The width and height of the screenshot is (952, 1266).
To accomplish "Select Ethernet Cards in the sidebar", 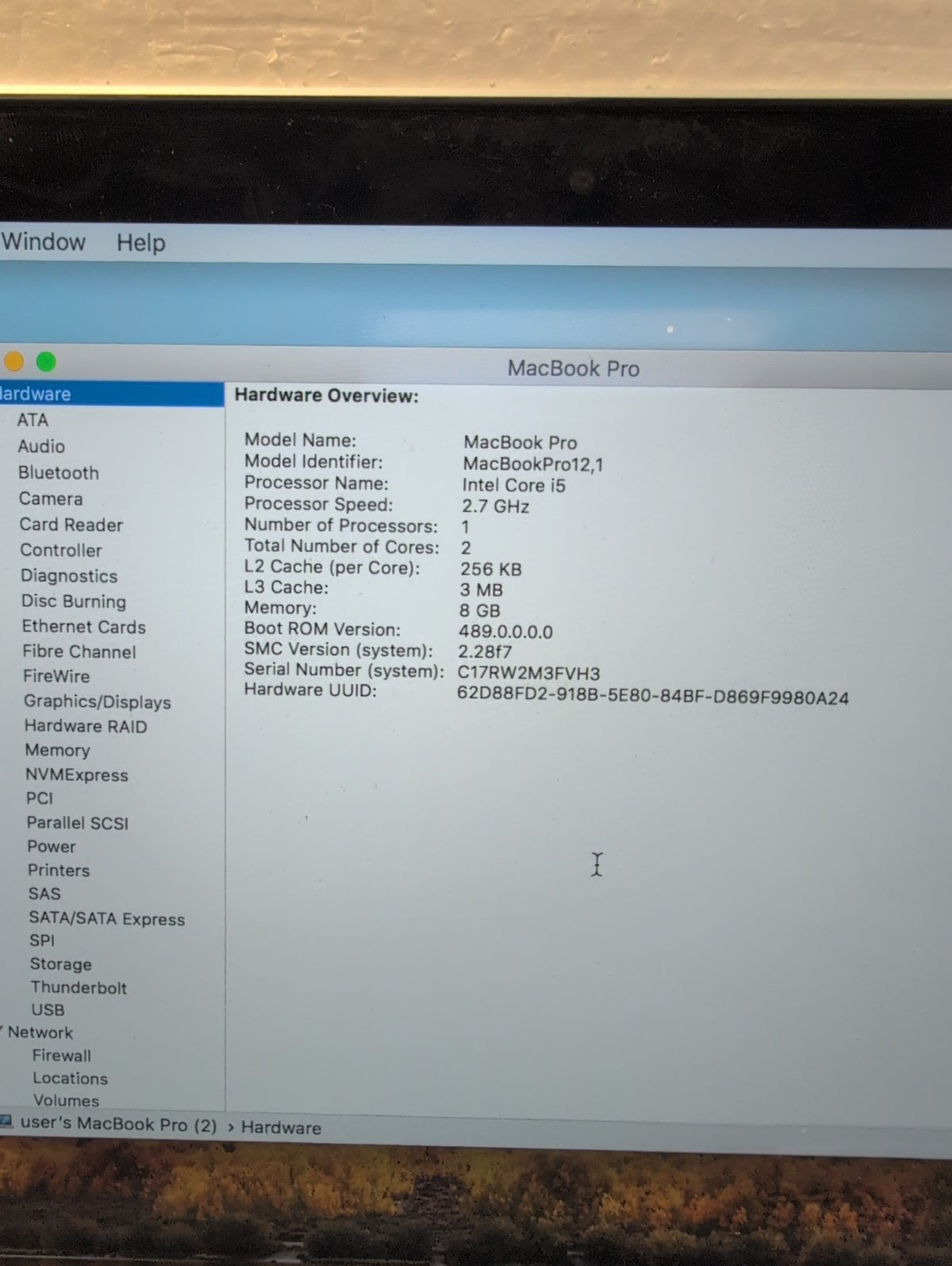I will coord(84,626).
